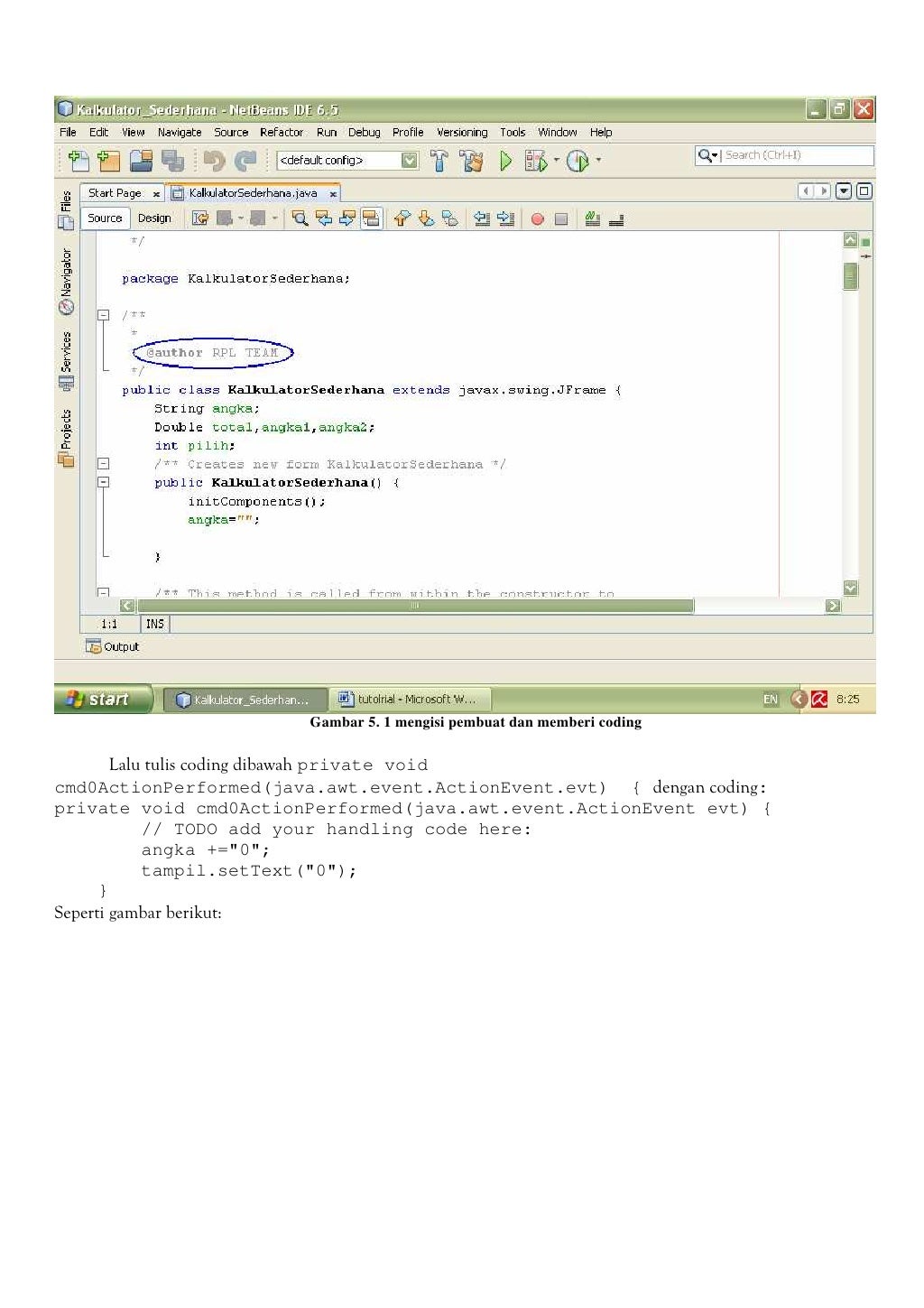Close the Start Page tab
Viewport: 924px width, 1308px height.
click(x=156, y=194)
